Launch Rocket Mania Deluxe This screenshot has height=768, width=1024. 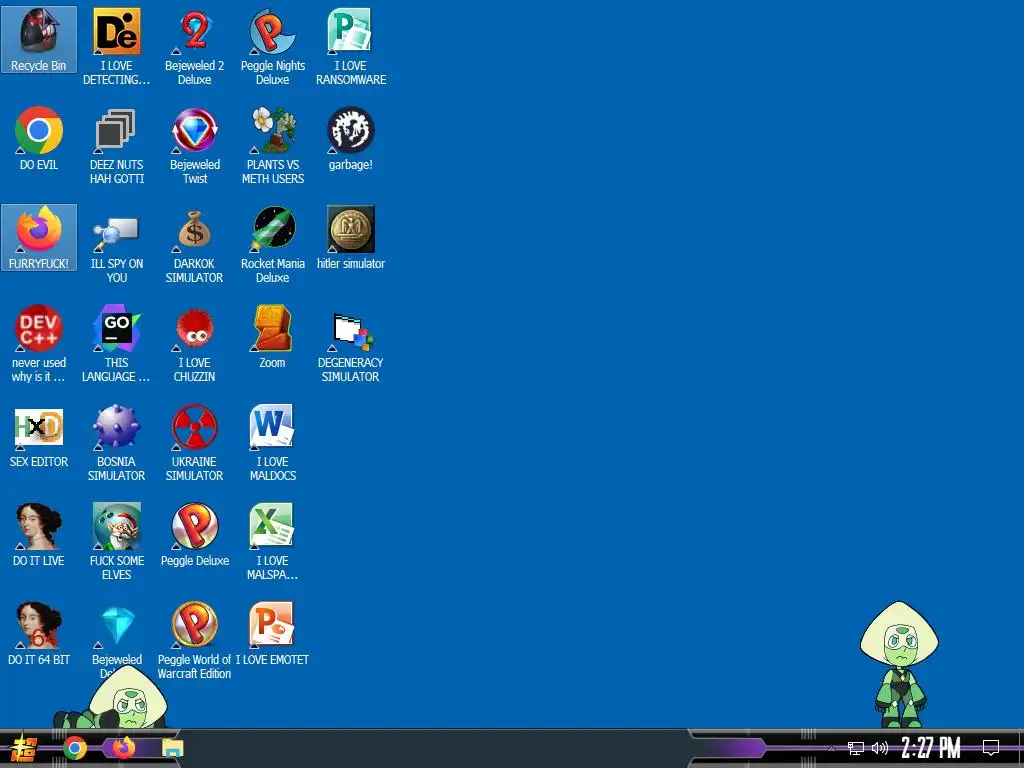(x=272, y=245)
